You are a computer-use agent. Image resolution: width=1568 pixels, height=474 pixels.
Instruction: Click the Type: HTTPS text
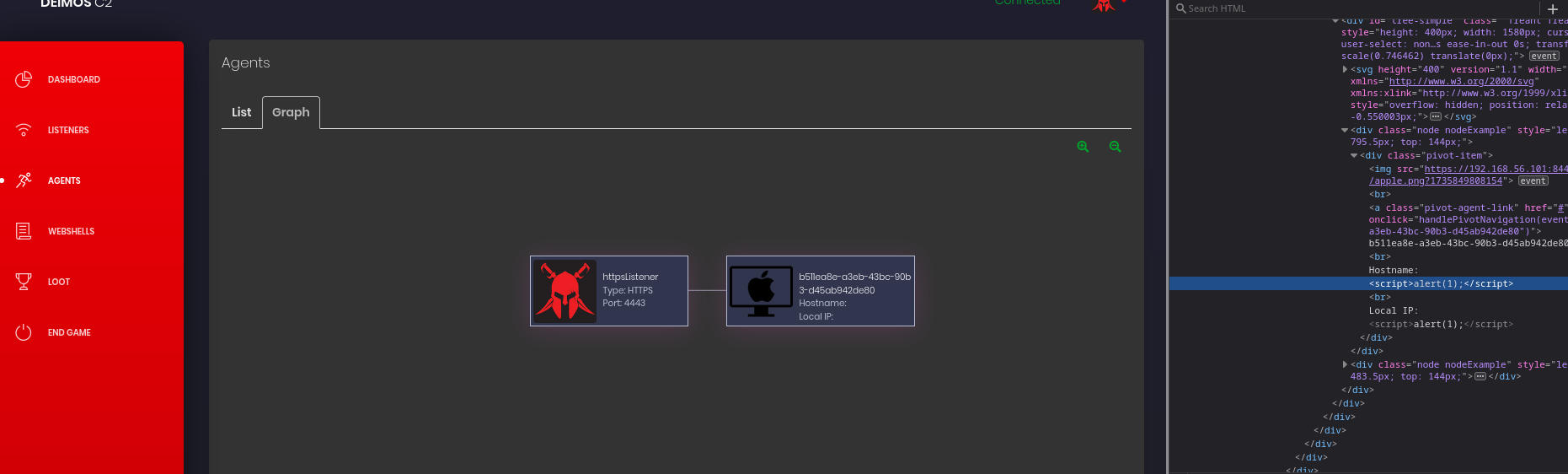[628, 290]
